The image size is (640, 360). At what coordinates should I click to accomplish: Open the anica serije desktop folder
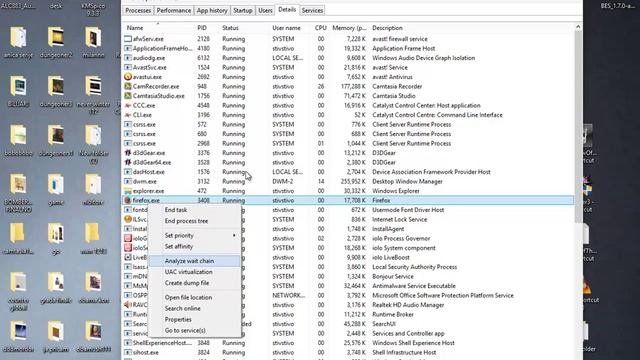[18, 42]
